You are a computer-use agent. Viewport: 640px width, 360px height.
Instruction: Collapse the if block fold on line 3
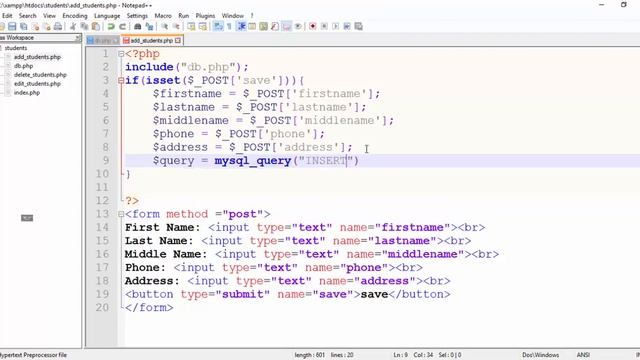point(121,81)
